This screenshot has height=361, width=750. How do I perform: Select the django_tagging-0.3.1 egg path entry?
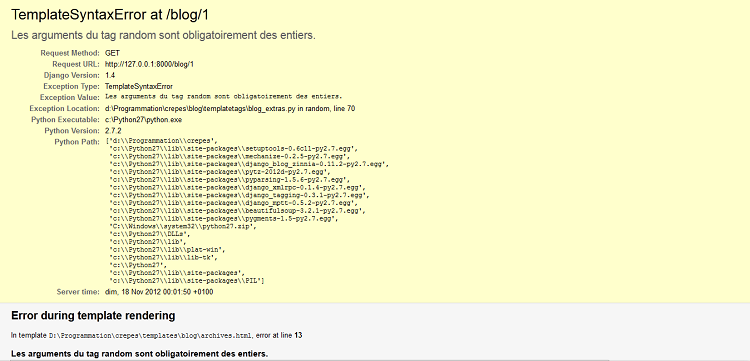tap(239, 195)
